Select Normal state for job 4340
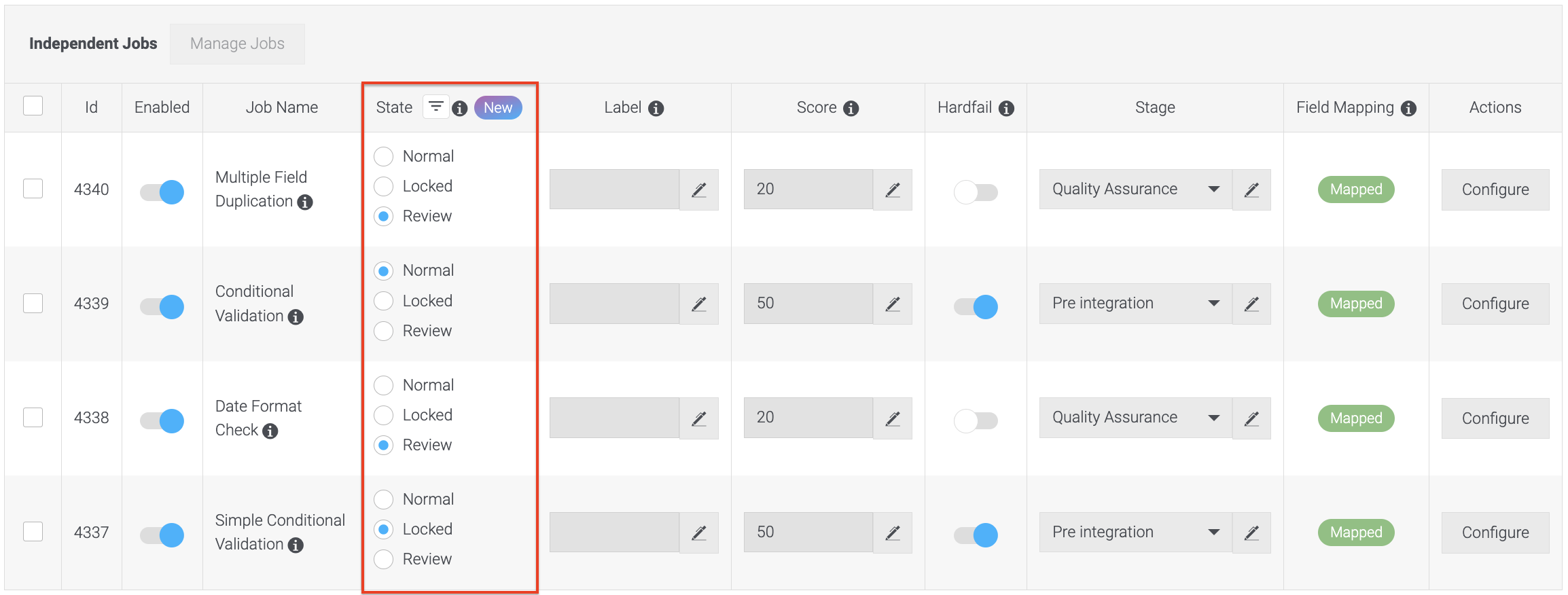 (384, 157)
